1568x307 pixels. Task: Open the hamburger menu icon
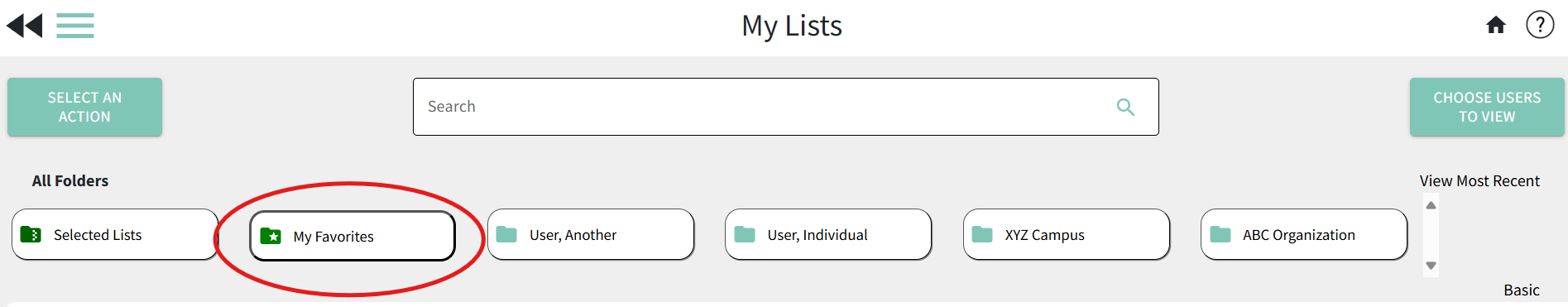(x=75, y=26)
